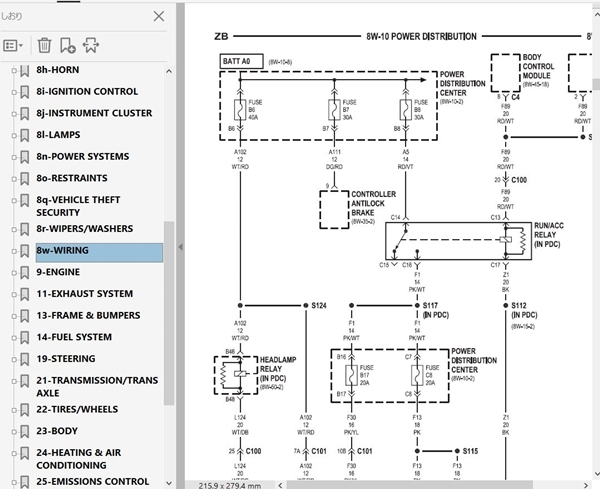Viewport: 600px width, 489px height.
Task: Click the bookmark icon beside 19-STEERING
Action: click(x=24, y=359)
